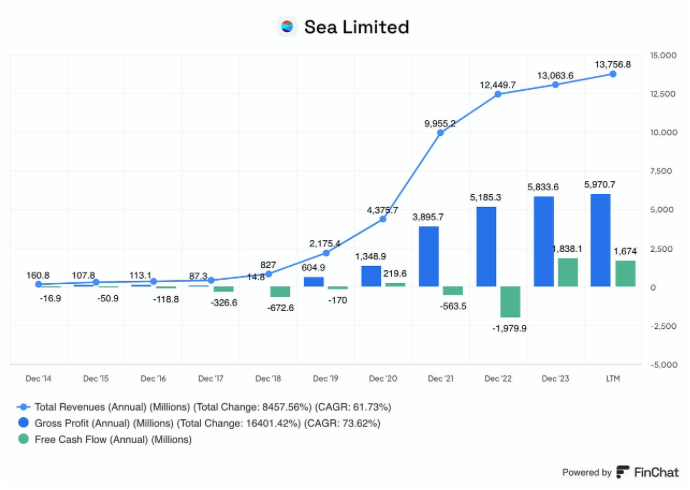Select the Dec '21 revenue point 9,955.2
This screenshot has width=690, height=490.
(440, 132)
